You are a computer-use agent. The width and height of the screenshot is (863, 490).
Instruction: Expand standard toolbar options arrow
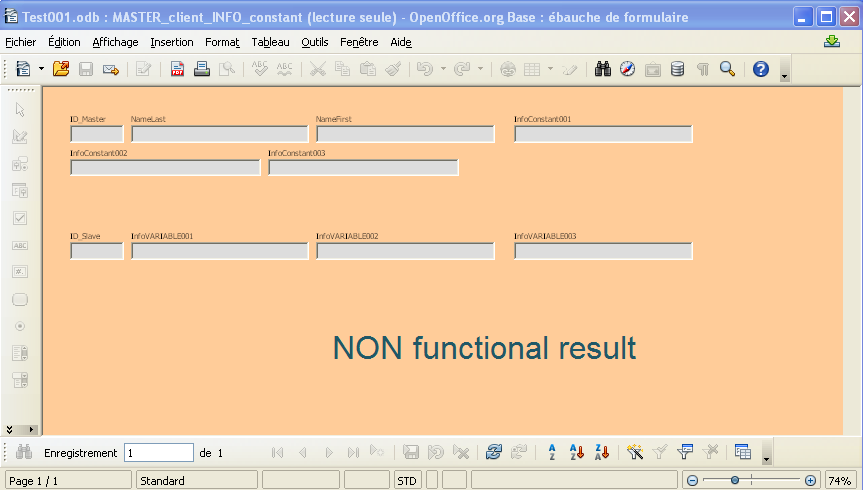[784, 73]
